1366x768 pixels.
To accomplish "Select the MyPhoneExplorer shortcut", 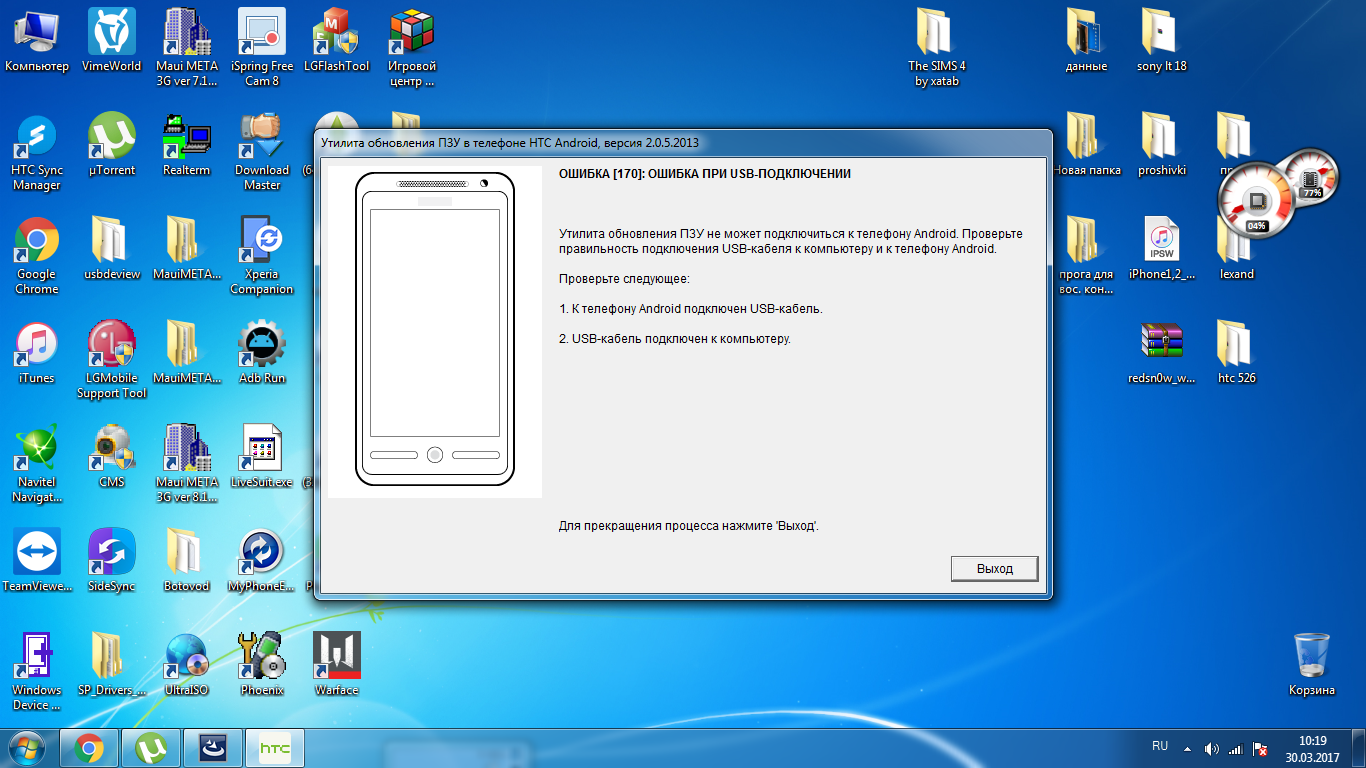I will (262, 561).
